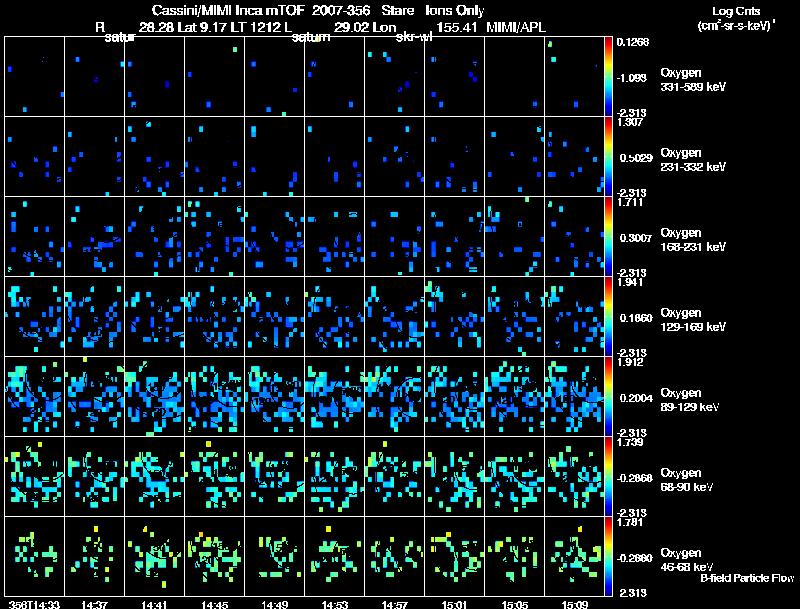Select the 46-68 keV panel at 14:37
Image resolution: width=800 pixels, height=609 pixels.
94,556
